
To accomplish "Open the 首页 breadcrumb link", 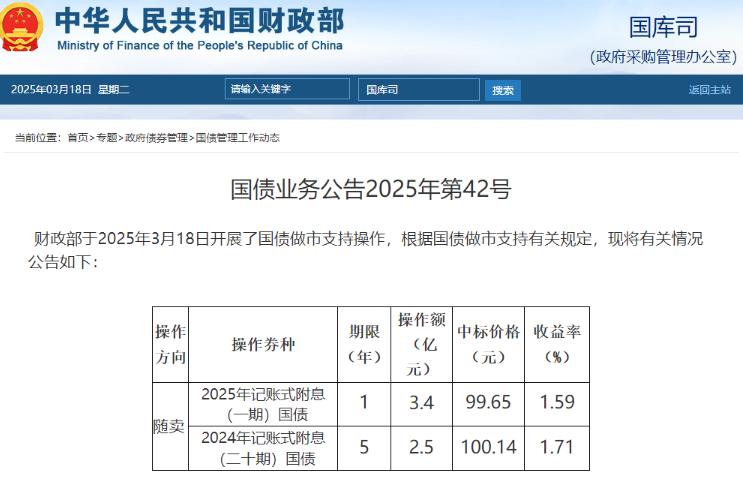I will [x=78, y=138].
